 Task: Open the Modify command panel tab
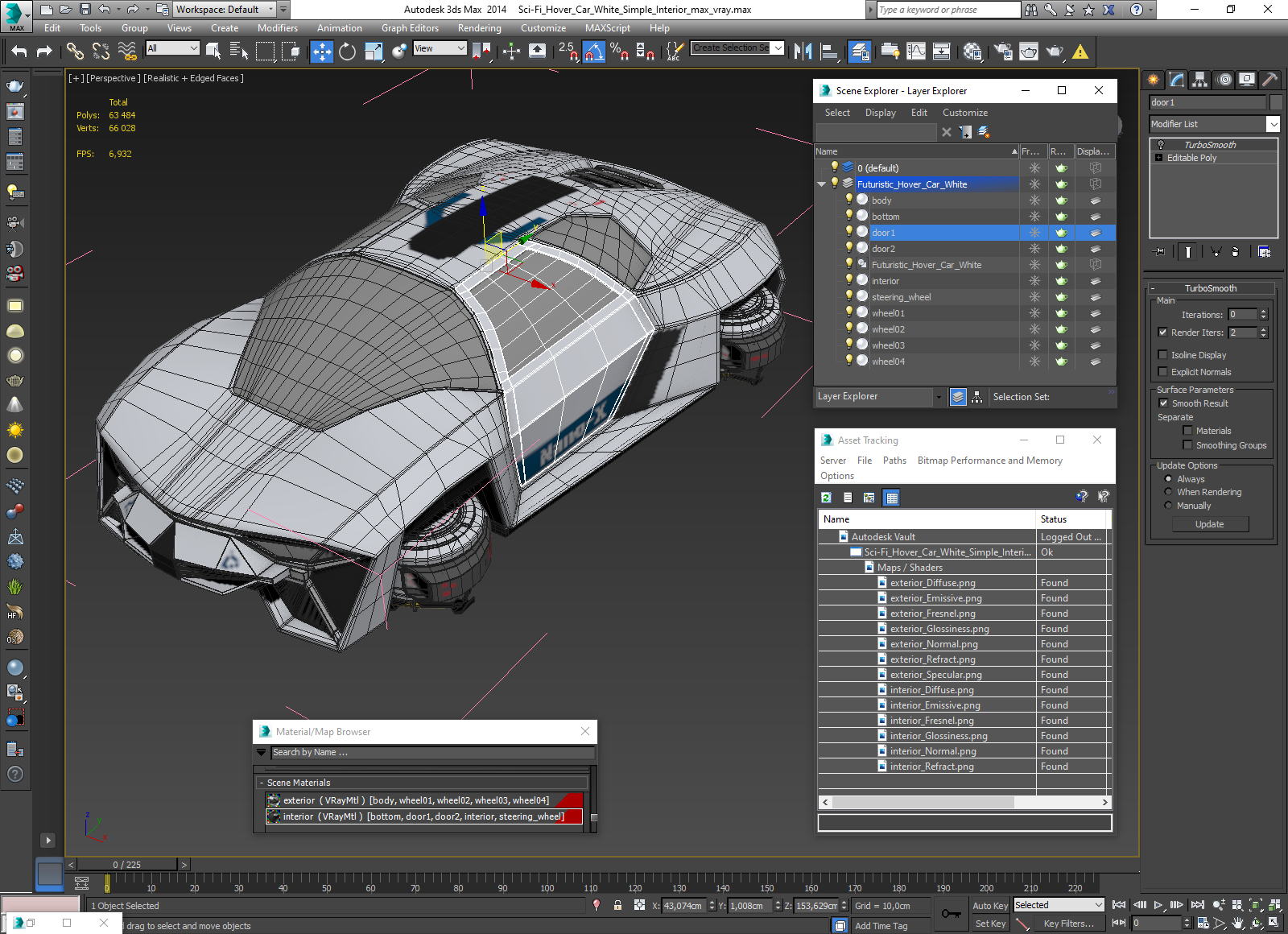click(x=1177, y=80)
